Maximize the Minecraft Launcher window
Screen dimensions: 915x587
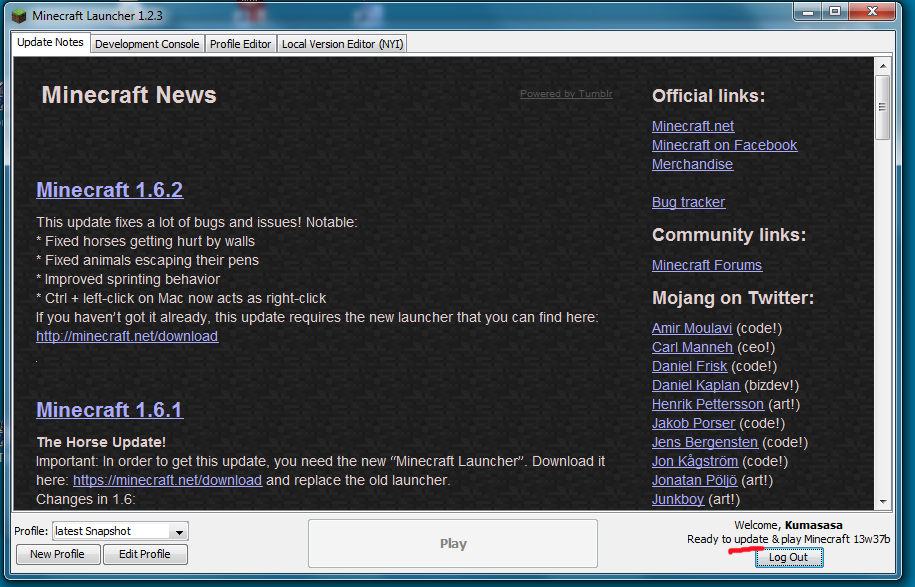point(835,12)
